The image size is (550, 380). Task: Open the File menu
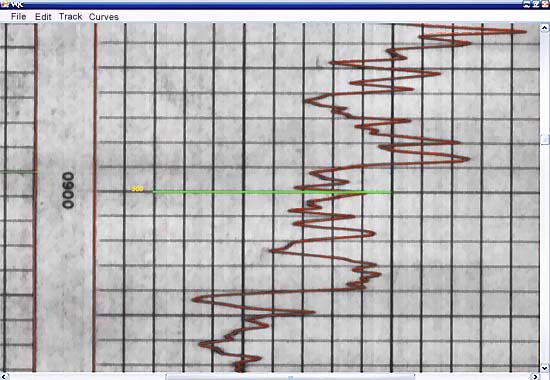[19, 16]
